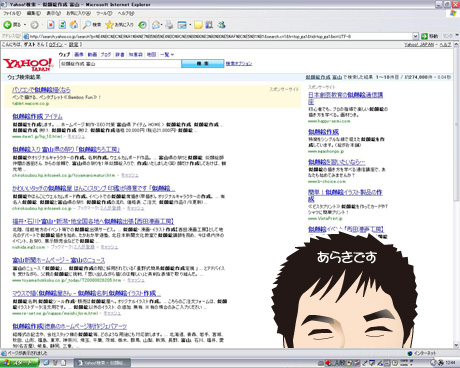Viewport: 460px width, 368px height.
Task: Expand the Mail icon dropdown arrow
Action: [162, 25]
